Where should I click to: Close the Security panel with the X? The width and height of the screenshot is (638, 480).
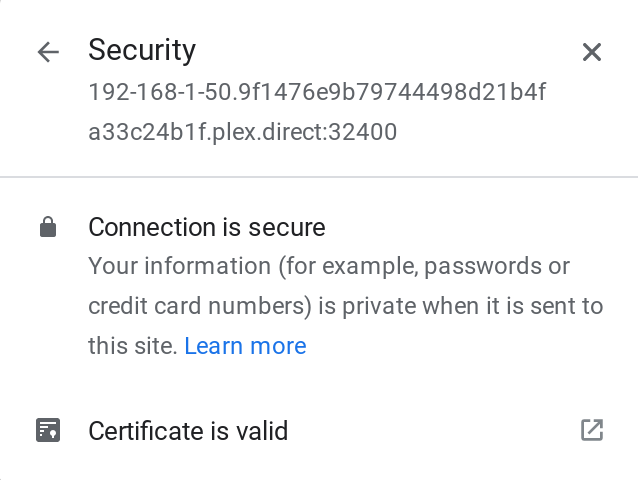click(592, 53)
